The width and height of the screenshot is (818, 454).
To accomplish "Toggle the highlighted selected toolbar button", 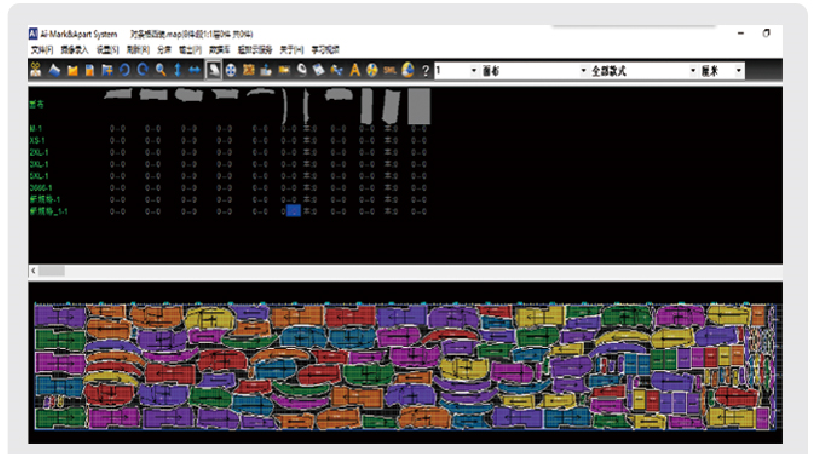I will click(214, 71).
